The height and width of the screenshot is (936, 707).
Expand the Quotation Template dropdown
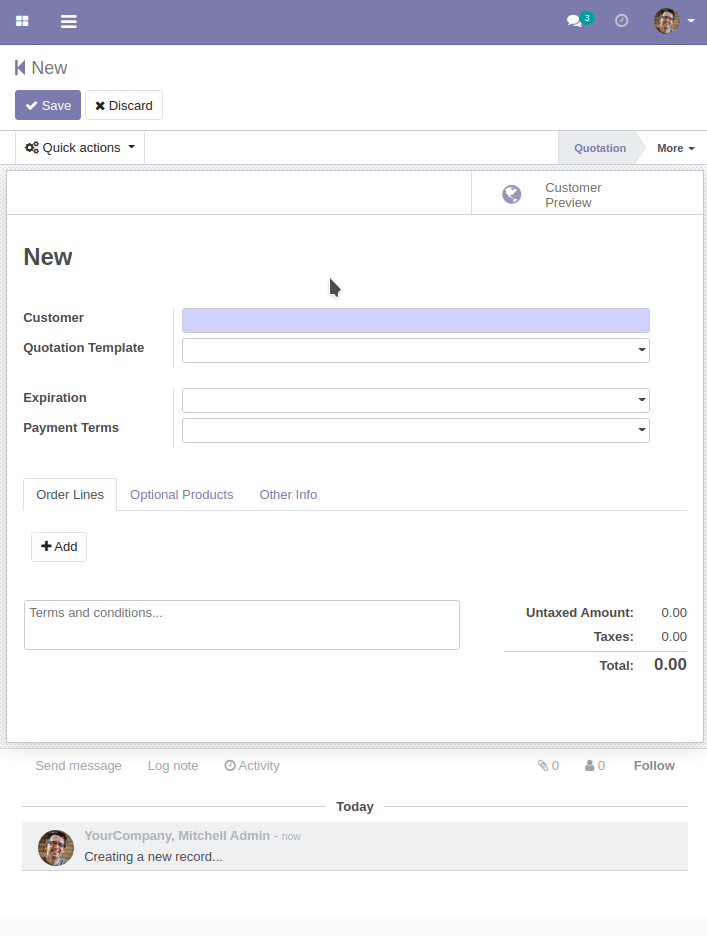[x=640, y=350]
